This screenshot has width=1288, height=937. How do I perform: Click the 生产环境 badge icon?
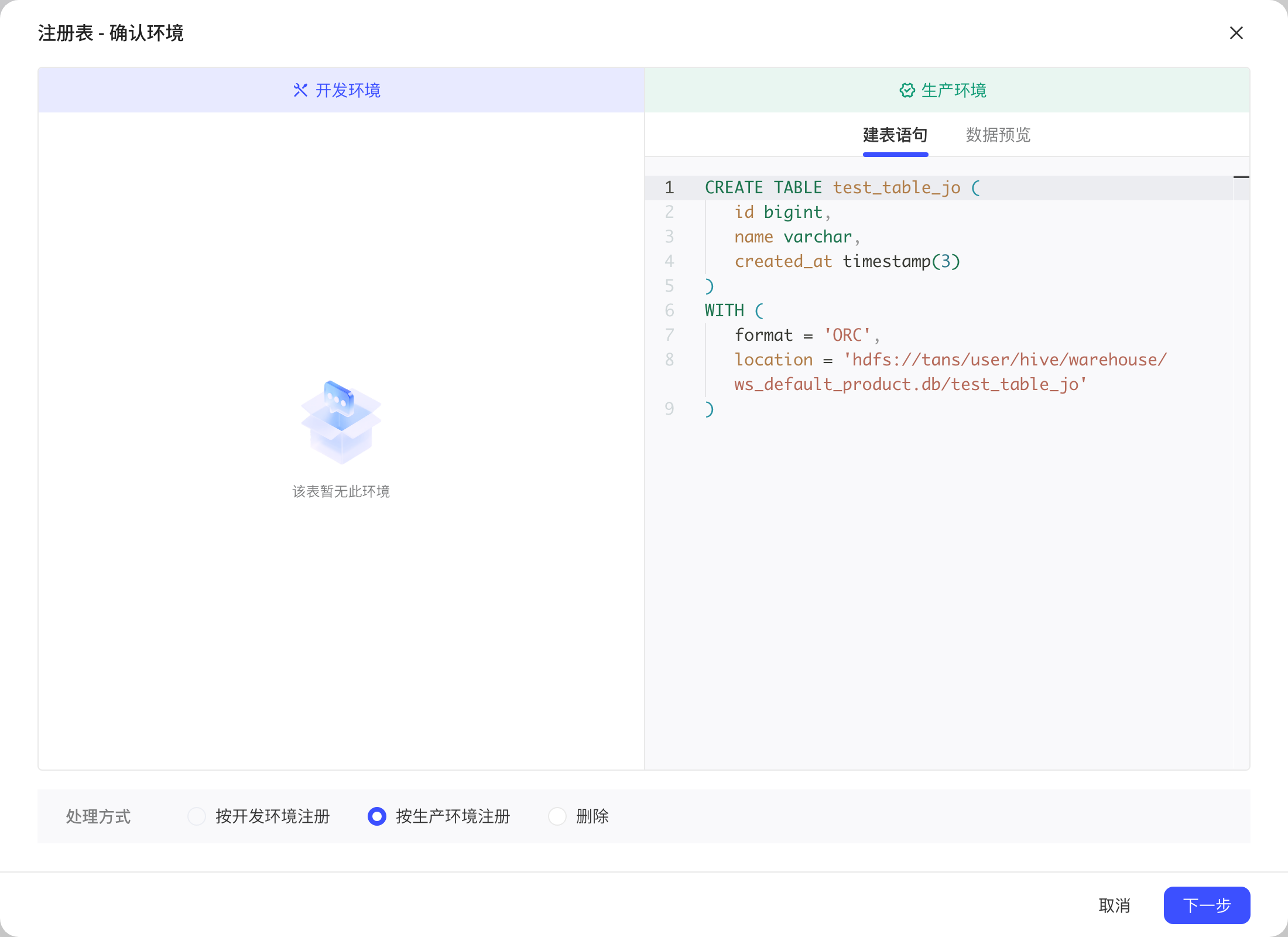pyautogui.click(x=907, y=90)
